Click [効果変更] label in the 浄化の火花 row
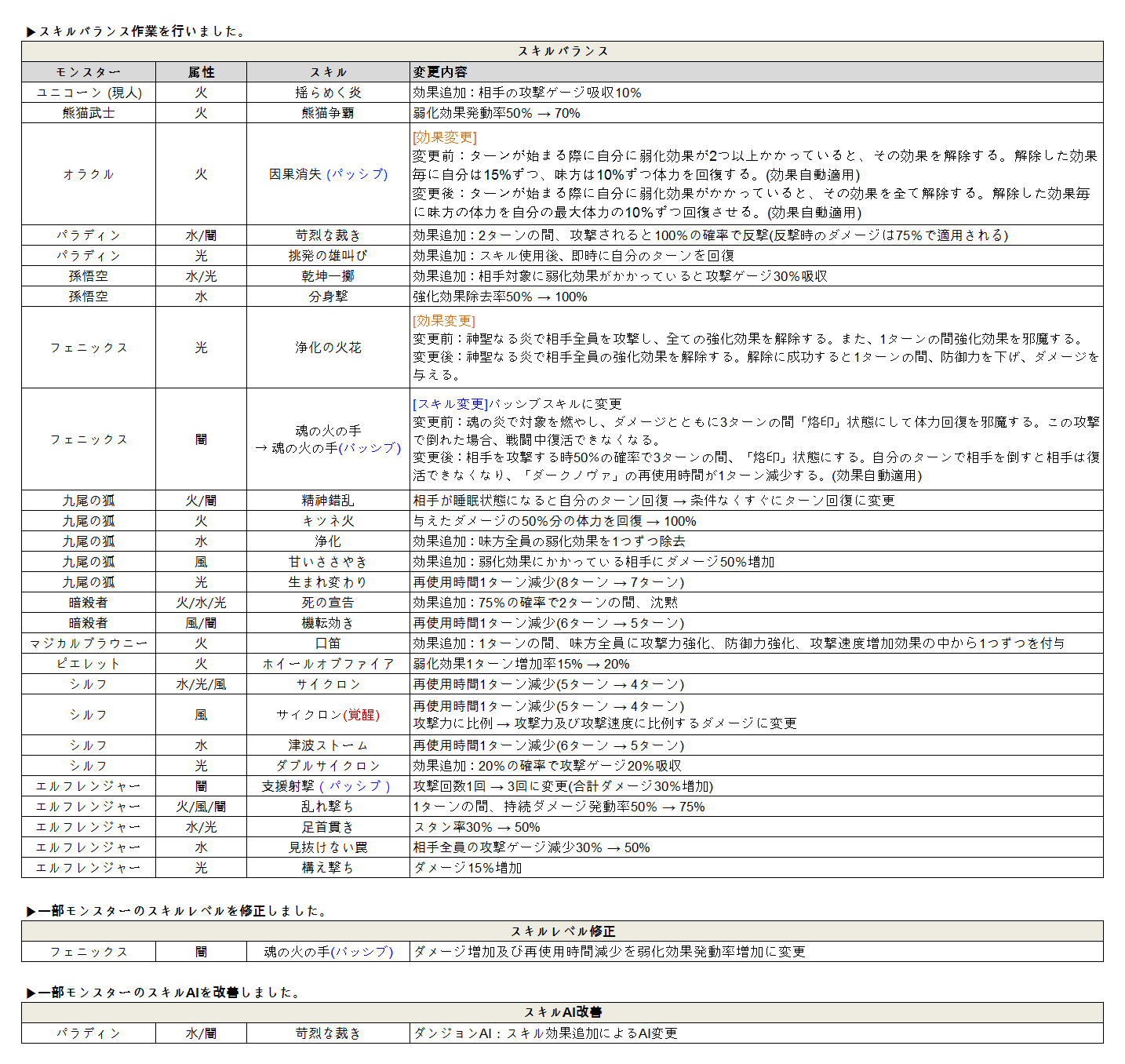The width and height of the screenshot is (1125, 1064). coord(444,321)
